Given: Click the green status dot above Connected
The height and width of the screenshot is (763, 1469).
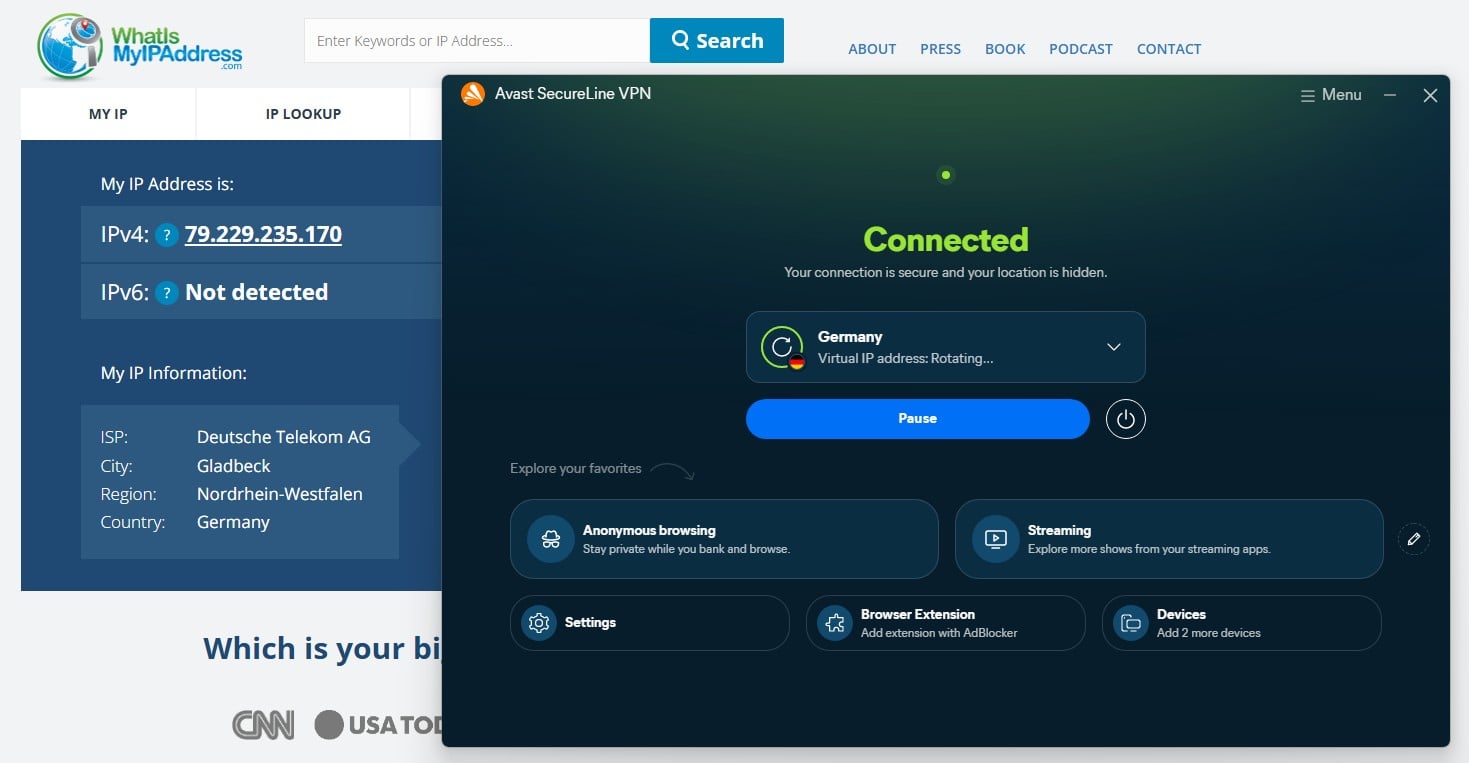Looking at the screenshot, I should pyautogui.click(x=946, y=175).
